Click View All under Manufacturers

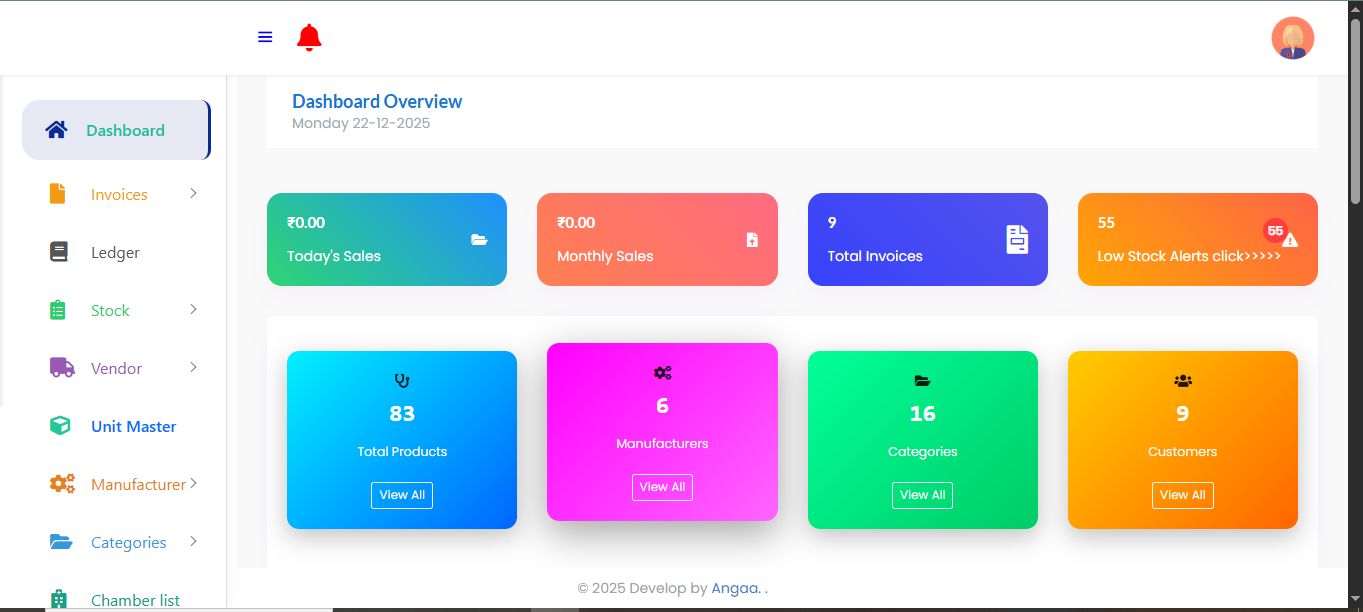(x=662, y=487)
